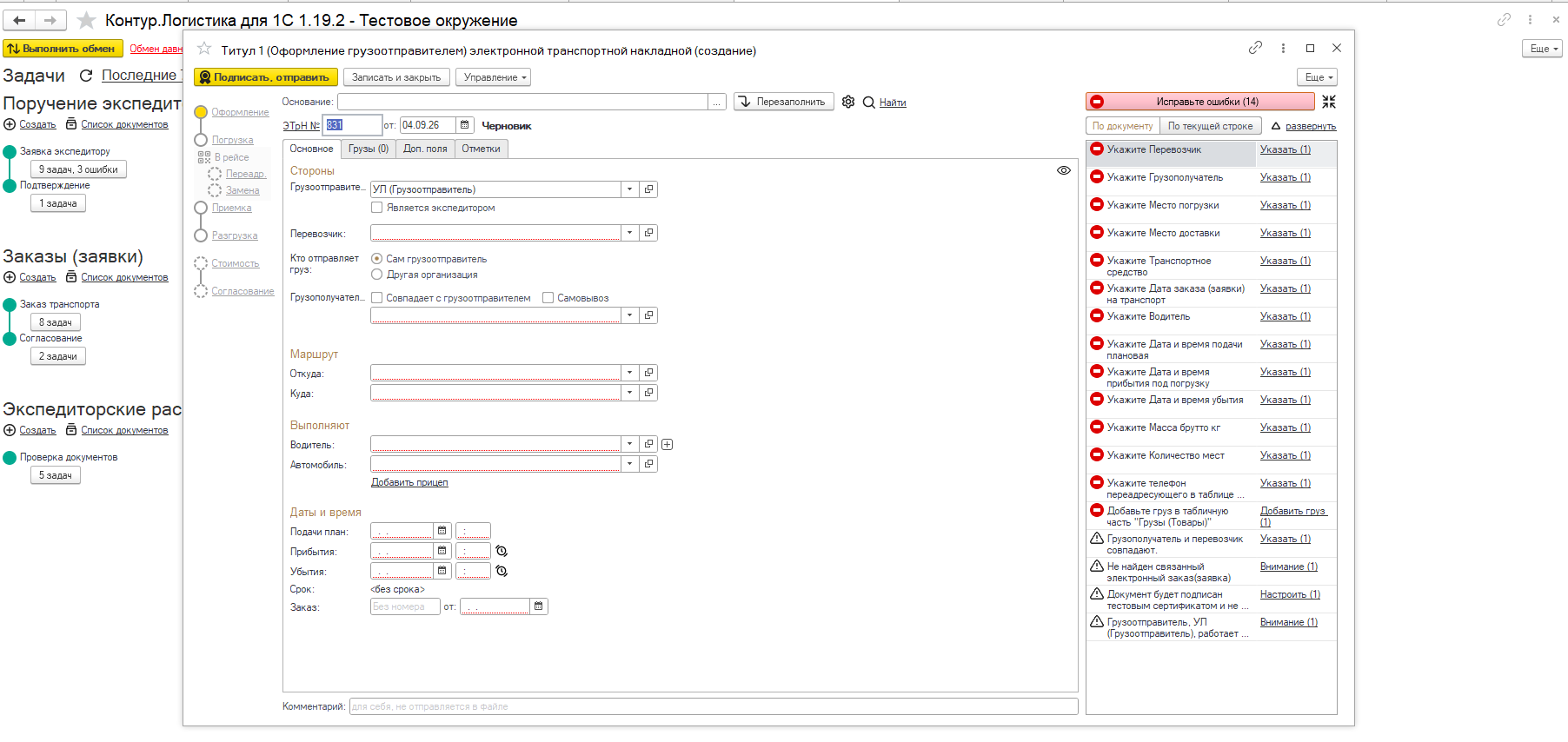Click Исправьте ошибки (14) button

(x=1200, y=102)
